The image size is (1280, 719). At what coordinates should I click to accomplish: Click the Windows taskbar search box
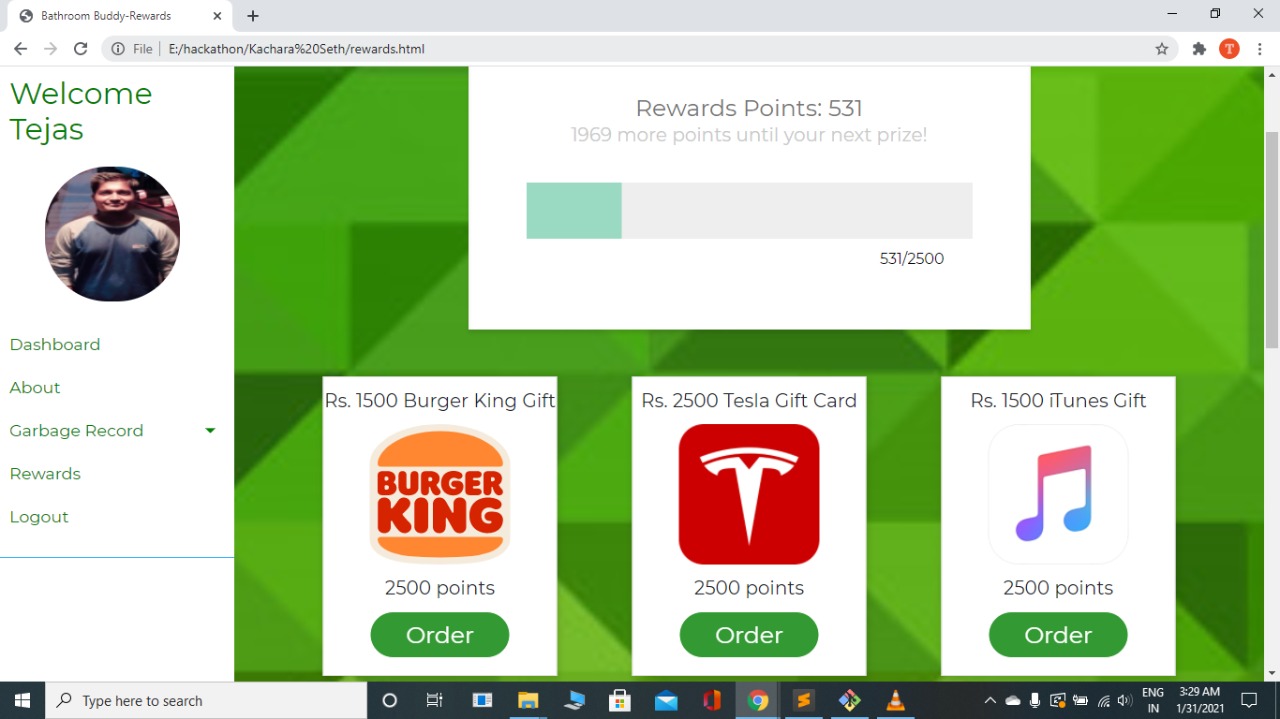pos(206,700)
